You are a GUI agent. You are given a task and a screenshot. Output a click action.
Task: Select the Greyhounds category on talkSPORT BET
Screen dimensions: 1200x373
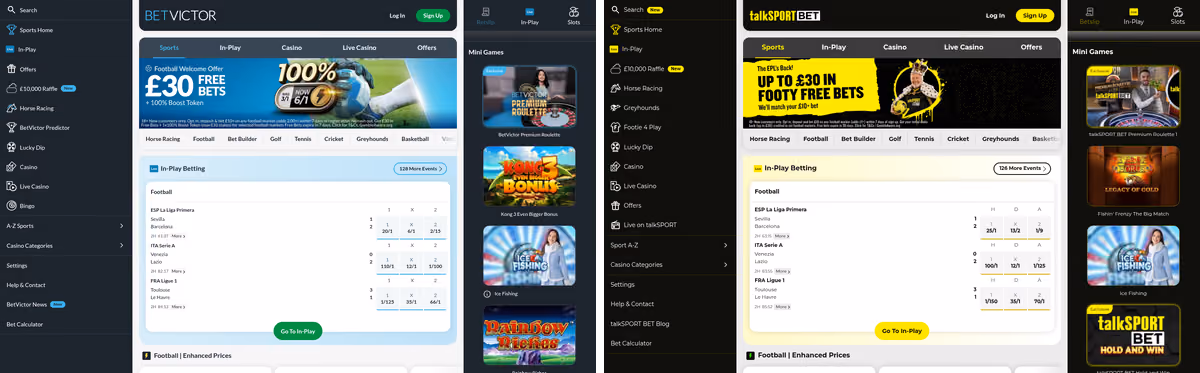[x=1000, y=139]
